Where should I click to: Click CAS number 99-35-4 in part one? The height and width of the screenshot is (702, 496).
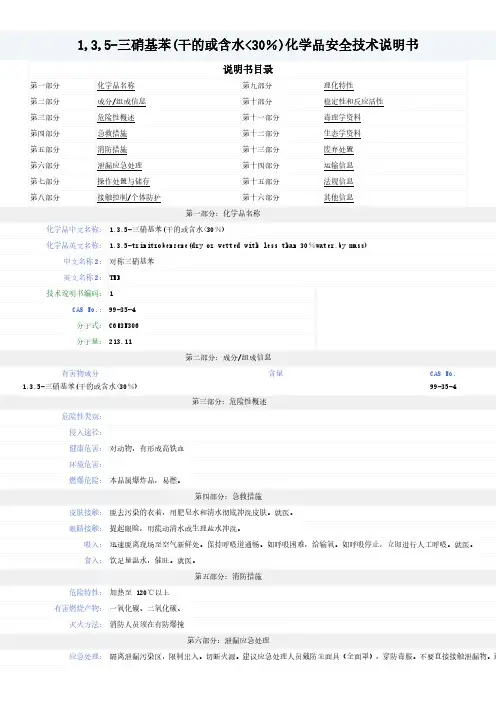coord(122,309)
